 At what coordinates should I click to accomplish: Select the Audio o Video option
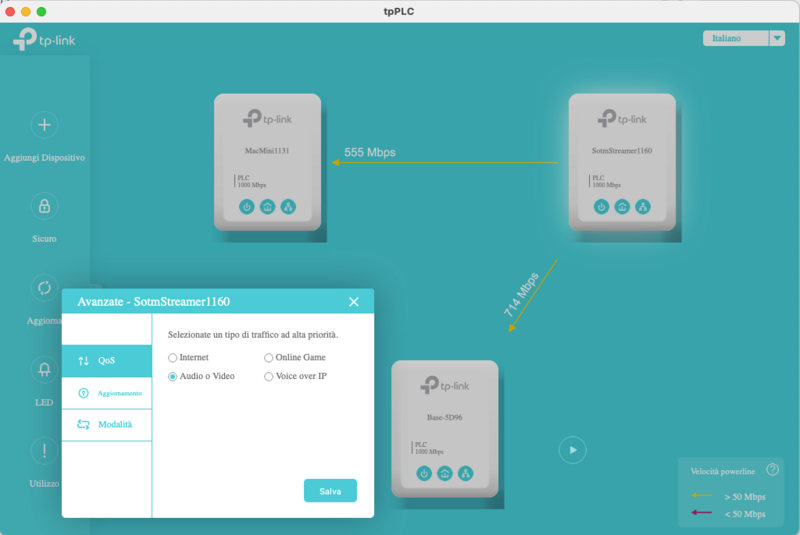173,376
